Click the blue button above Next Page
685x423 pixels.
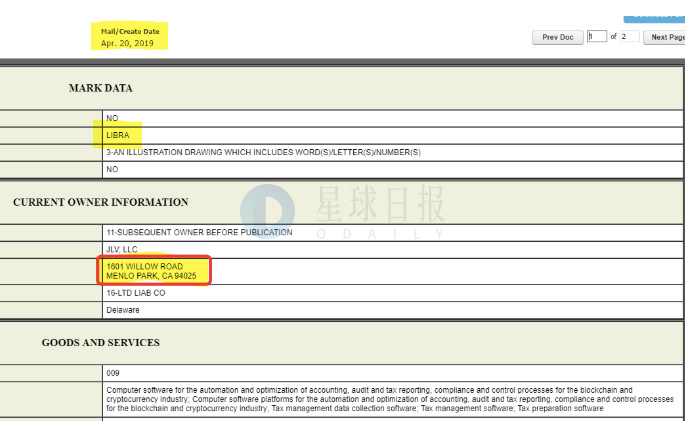point(654,19)
